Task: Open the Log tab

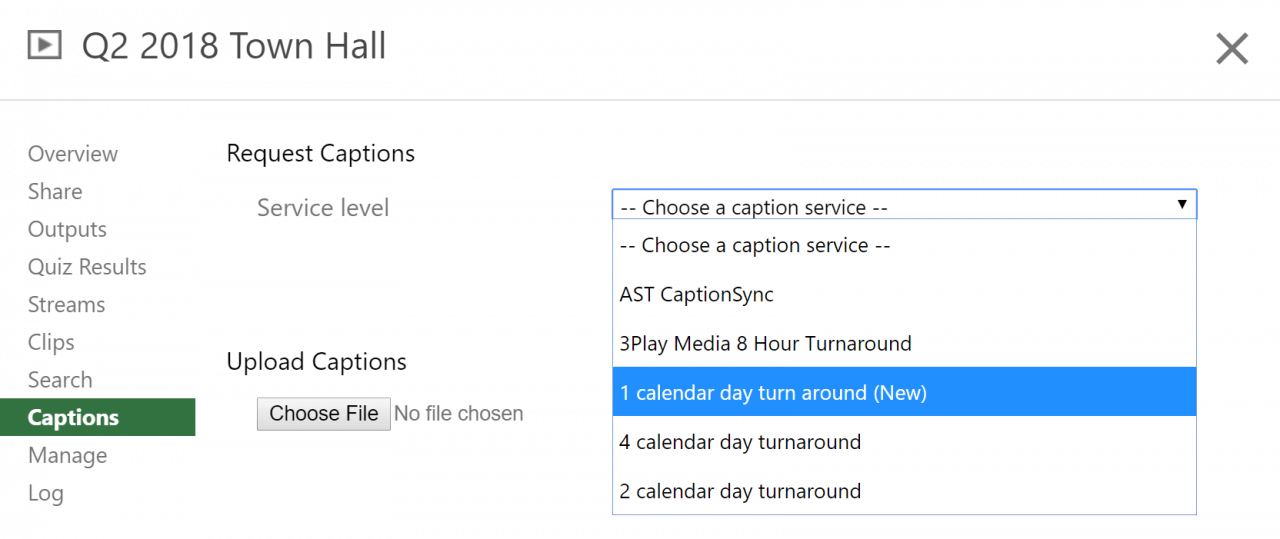Action: coord(45,493)
